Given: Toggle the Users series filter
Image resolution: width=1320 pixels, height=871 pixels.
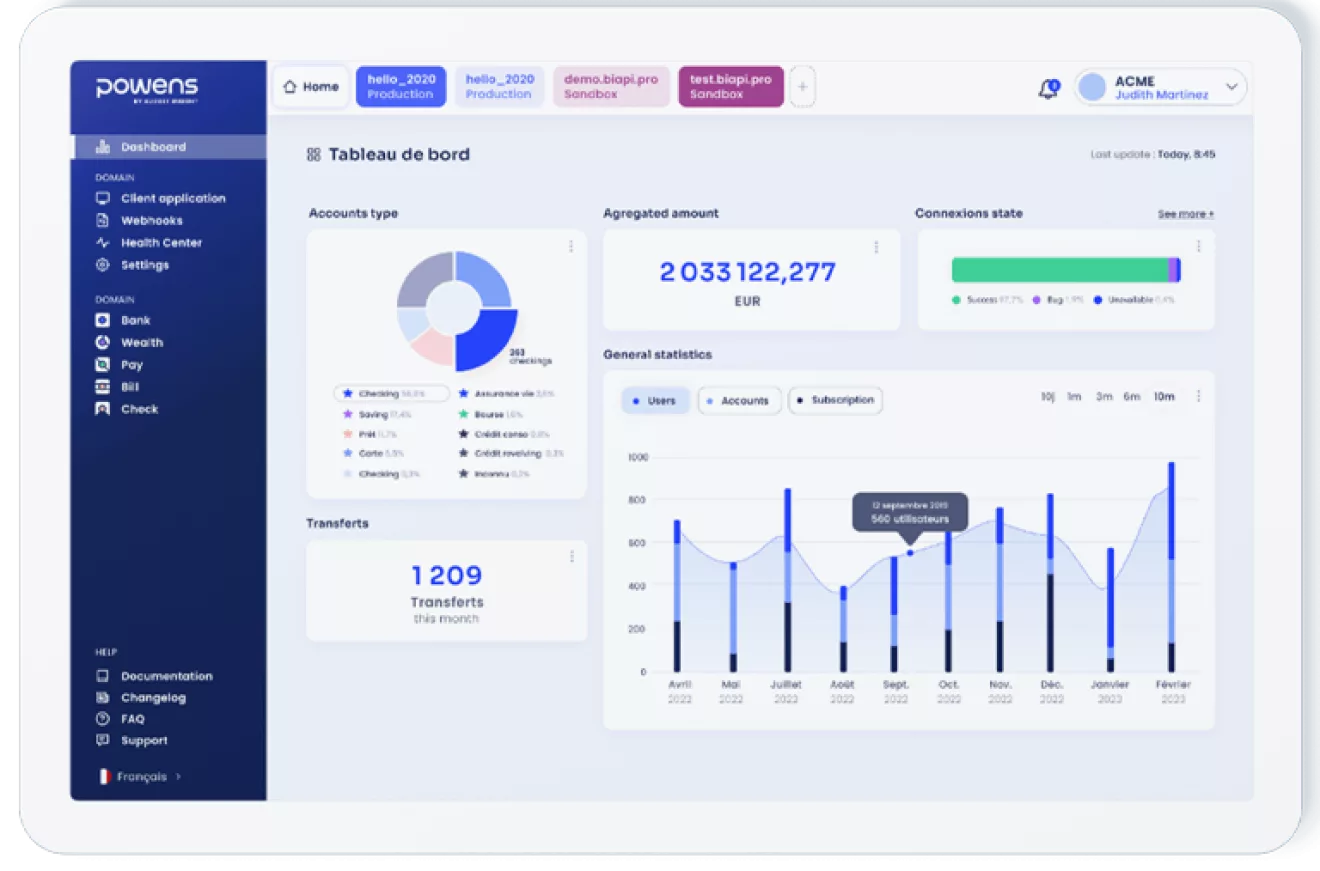Looking at the screenshot, I should point(655,401).
